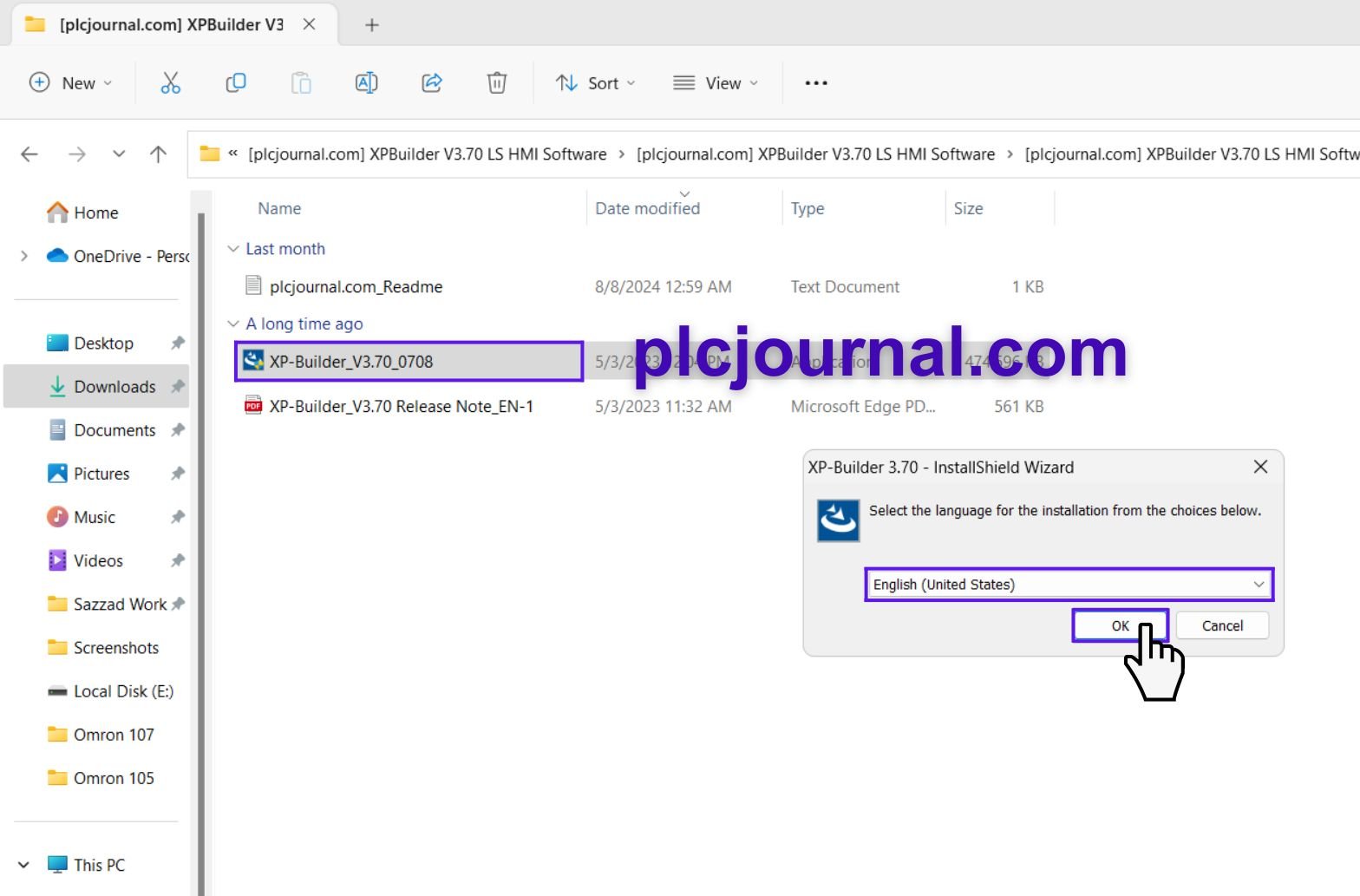Image resolution: width=1360 pixels, height=896 pixels.
Task: Sort files by Name column
Action: coord(279,208)
